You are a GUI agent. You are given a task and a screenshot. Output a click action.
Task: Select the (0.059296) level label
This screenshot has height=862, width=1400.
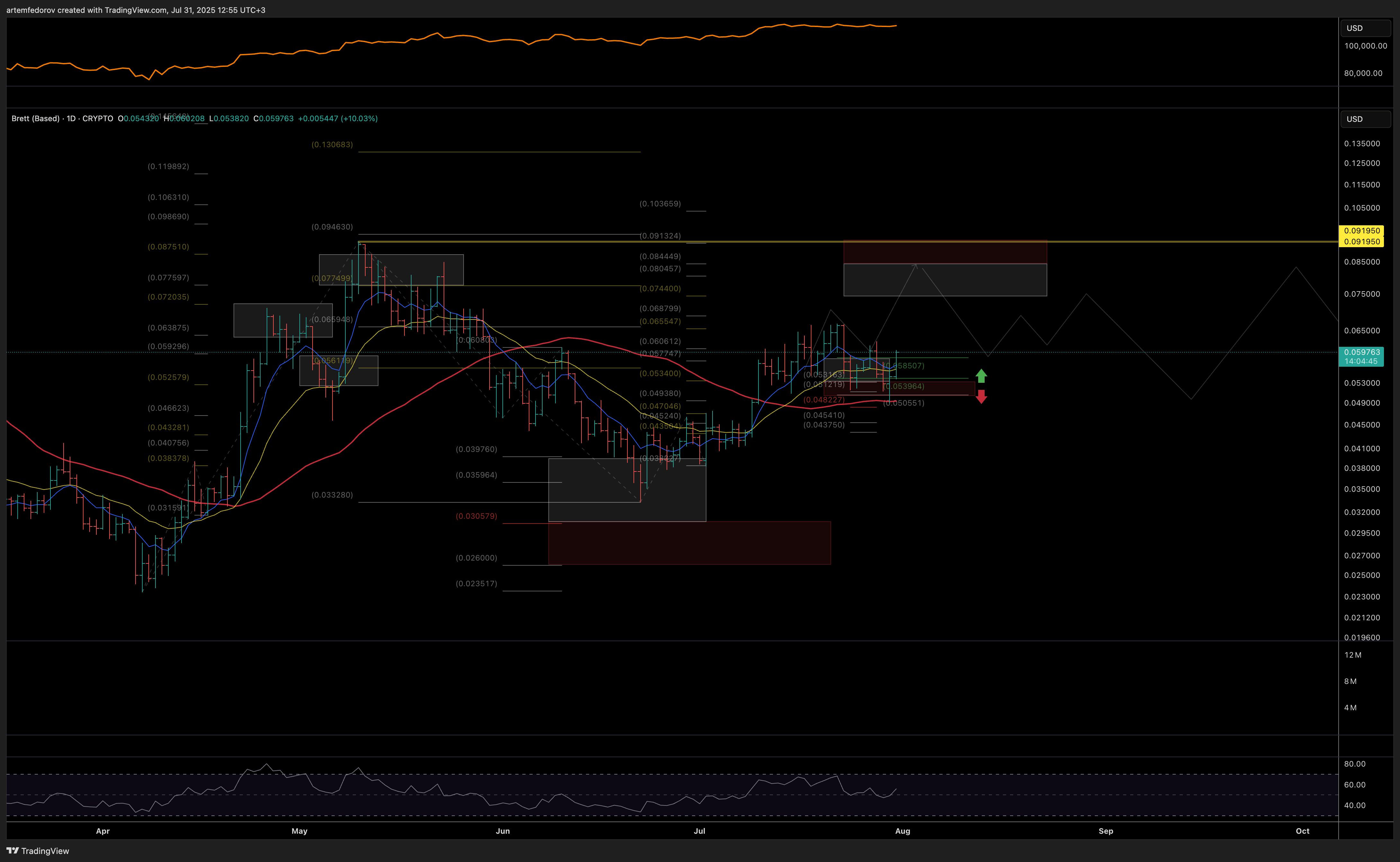168,346
